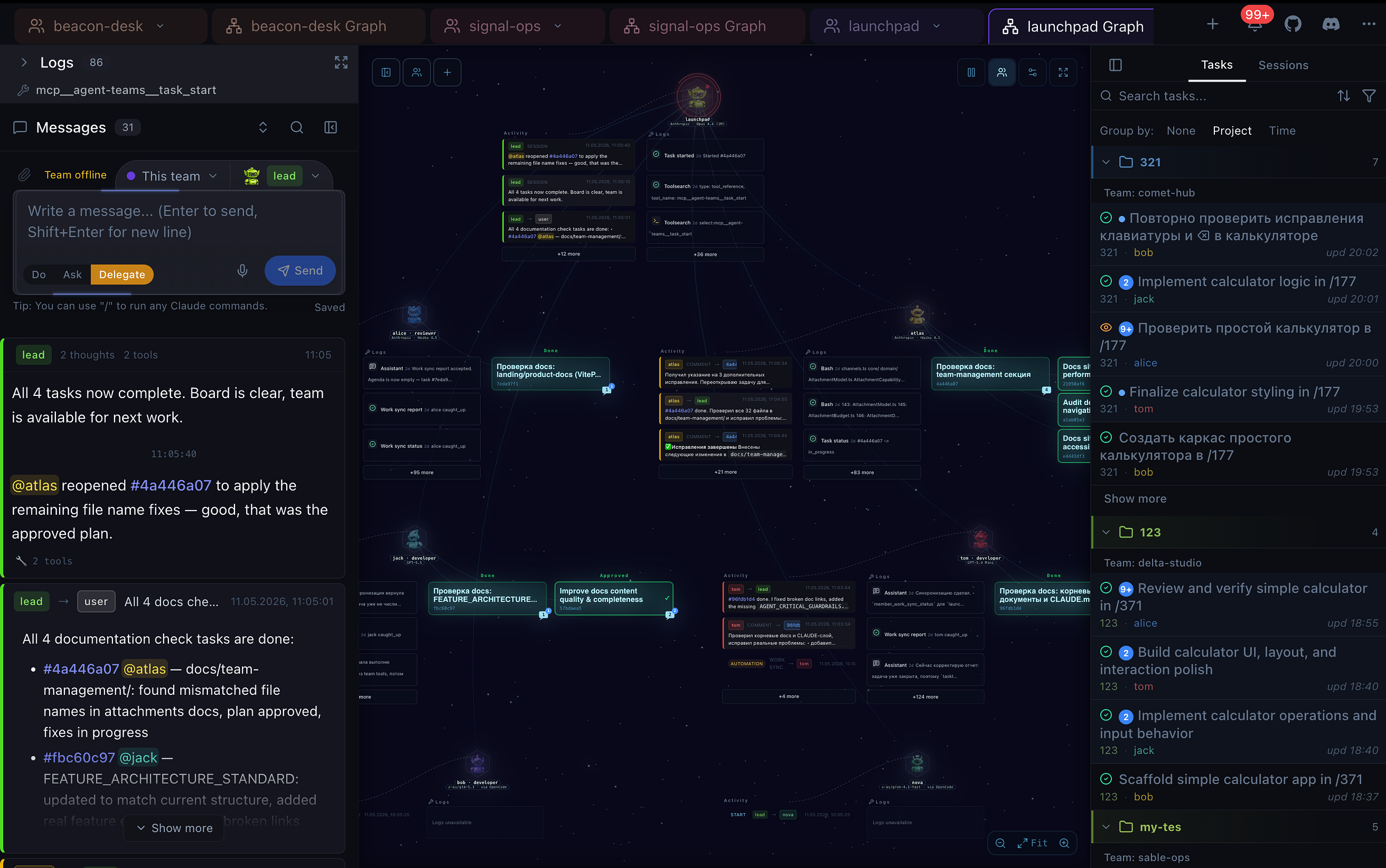Open This team recipient dropdown
Viewport: 1386px width, 868px height.
171,176
